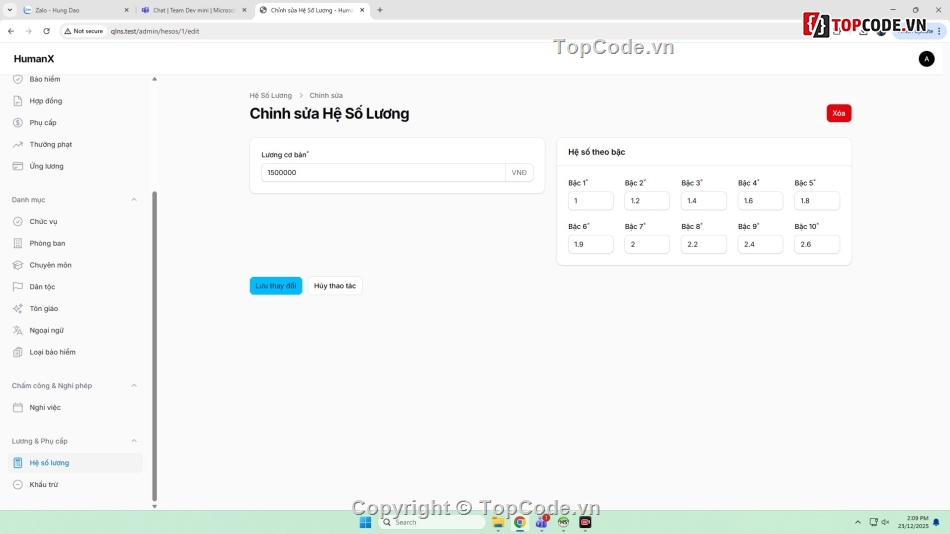Open a new browser tab
This screenshot has width=950, height=534.
click(x=380, y=10)
